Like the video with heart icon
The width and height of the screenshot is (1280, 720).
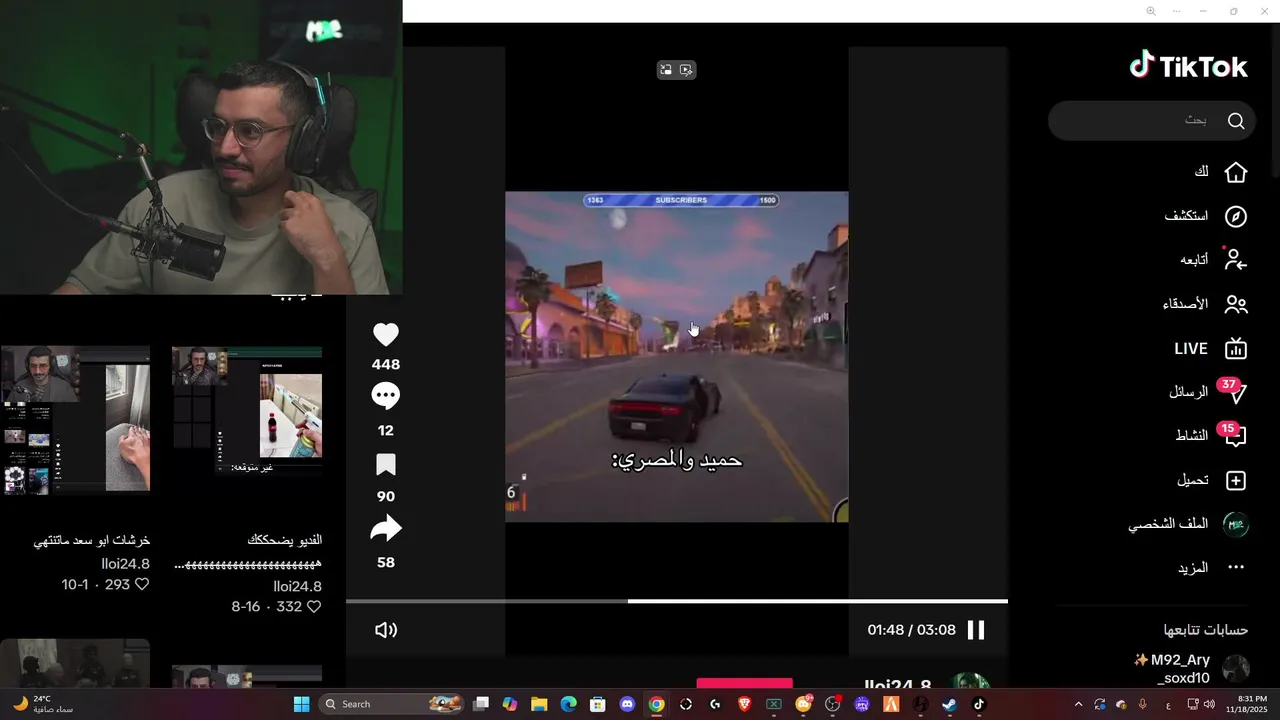coord(386,335)
